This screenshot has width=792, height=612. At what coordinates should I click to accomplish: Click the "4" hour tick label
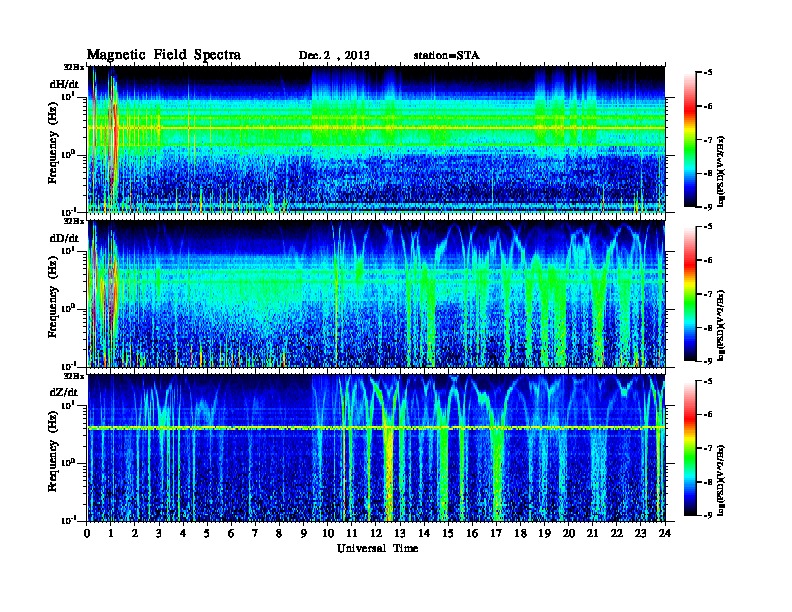point(183,534)
